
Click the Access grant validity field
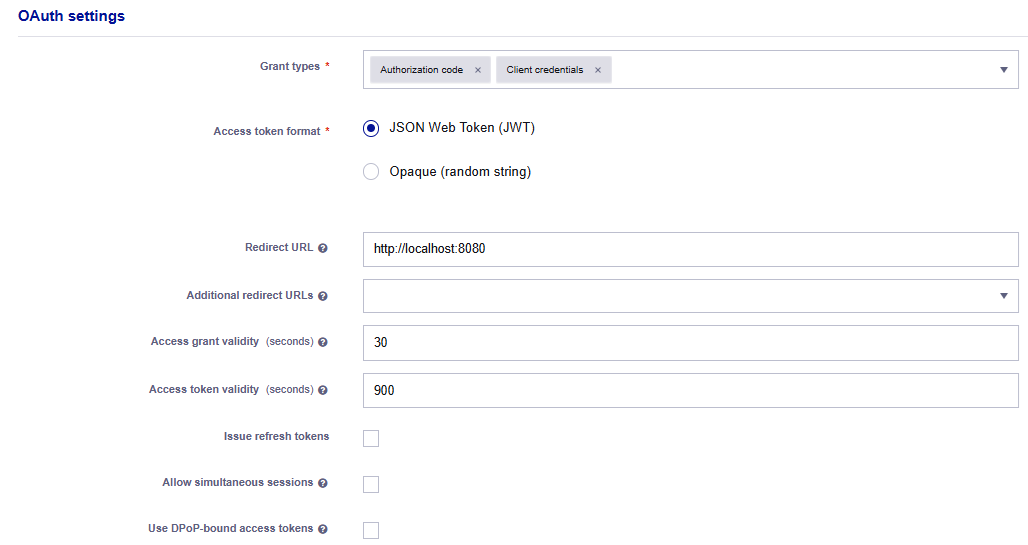[x=690, y=343]
